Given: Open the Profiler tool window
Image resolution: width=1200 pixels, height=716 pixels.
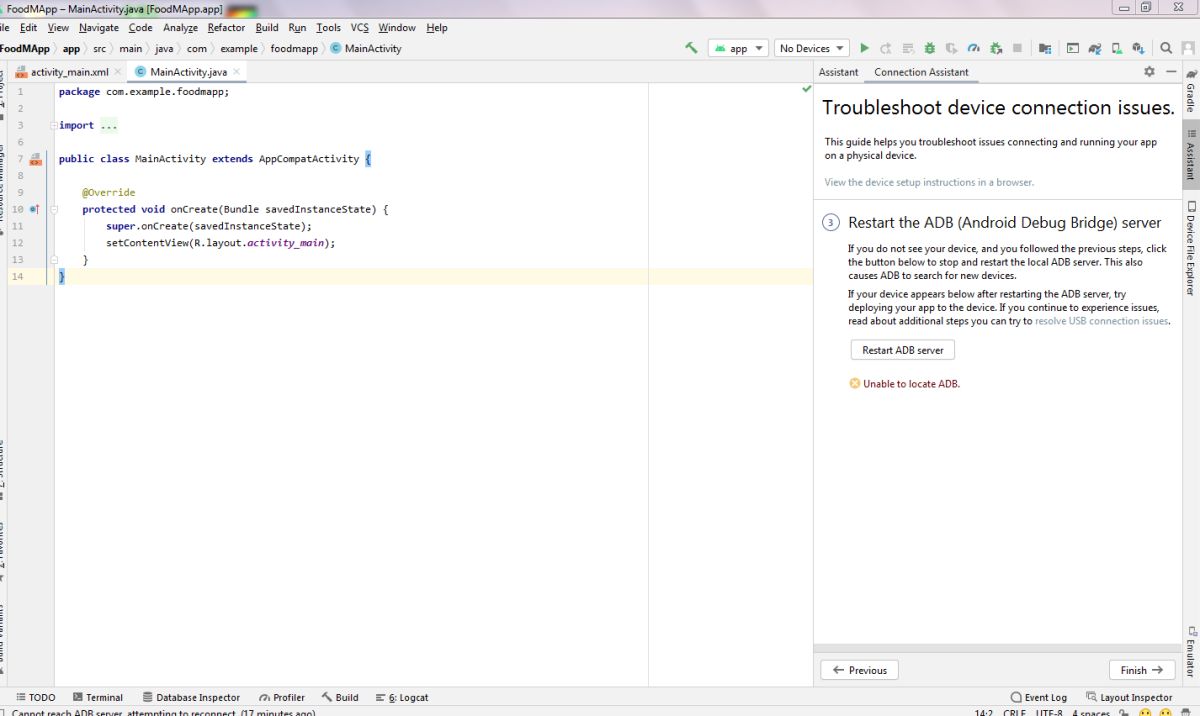Looking at the screenshot, I should point(282,697).
